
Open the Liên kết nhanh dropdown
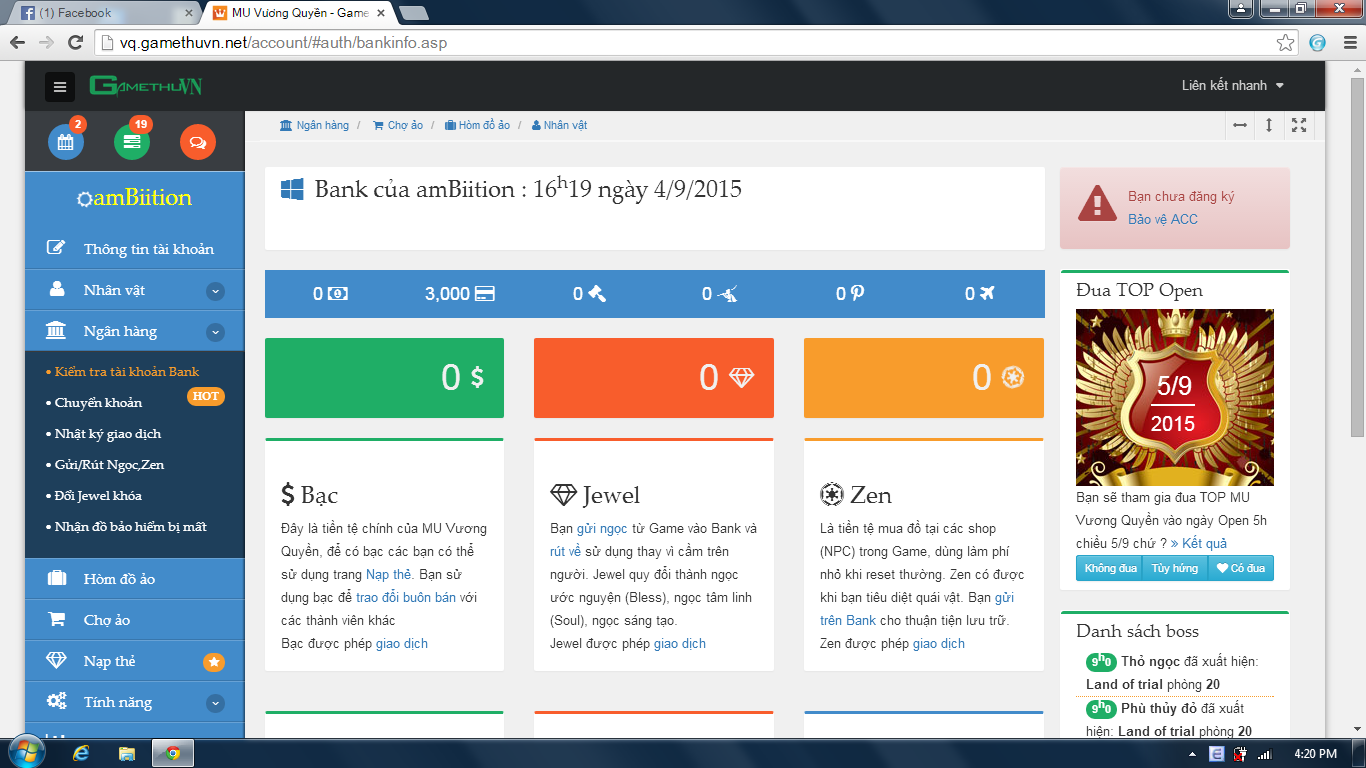[1233, 86]
